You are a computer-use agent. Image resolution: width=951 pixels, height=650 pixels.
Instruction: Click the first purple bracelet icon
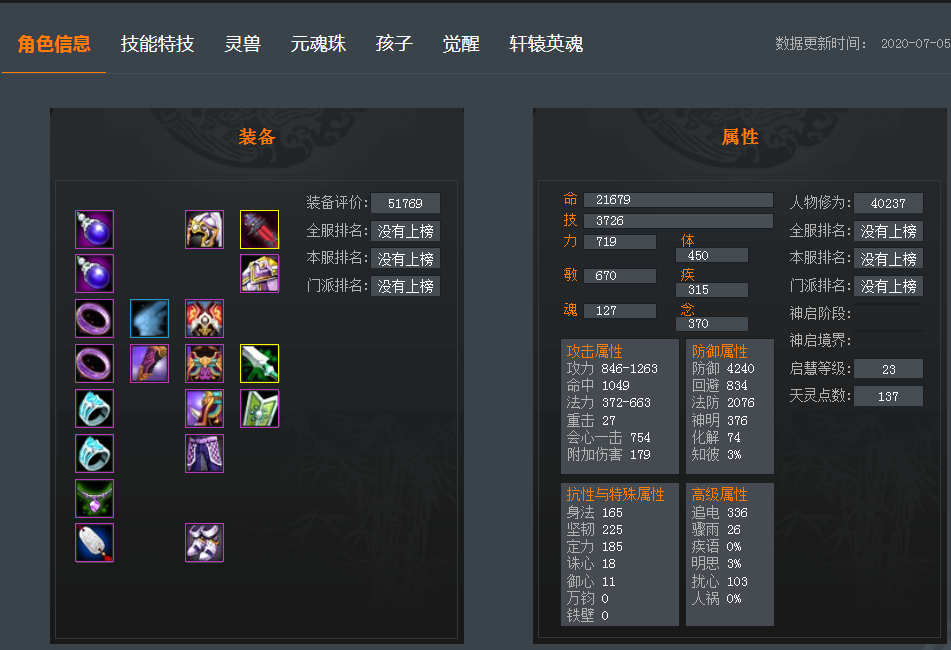[95, 318]
